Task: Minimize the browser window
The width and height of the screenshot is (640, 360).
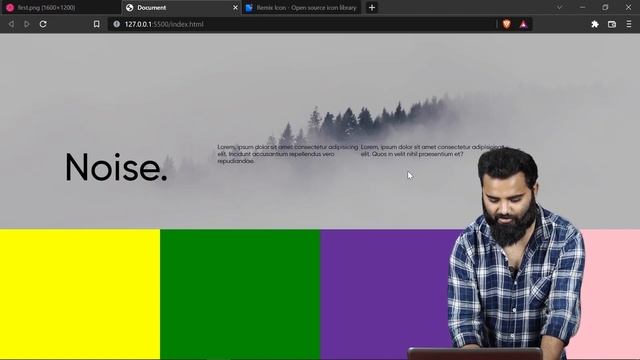Action: 582,7
